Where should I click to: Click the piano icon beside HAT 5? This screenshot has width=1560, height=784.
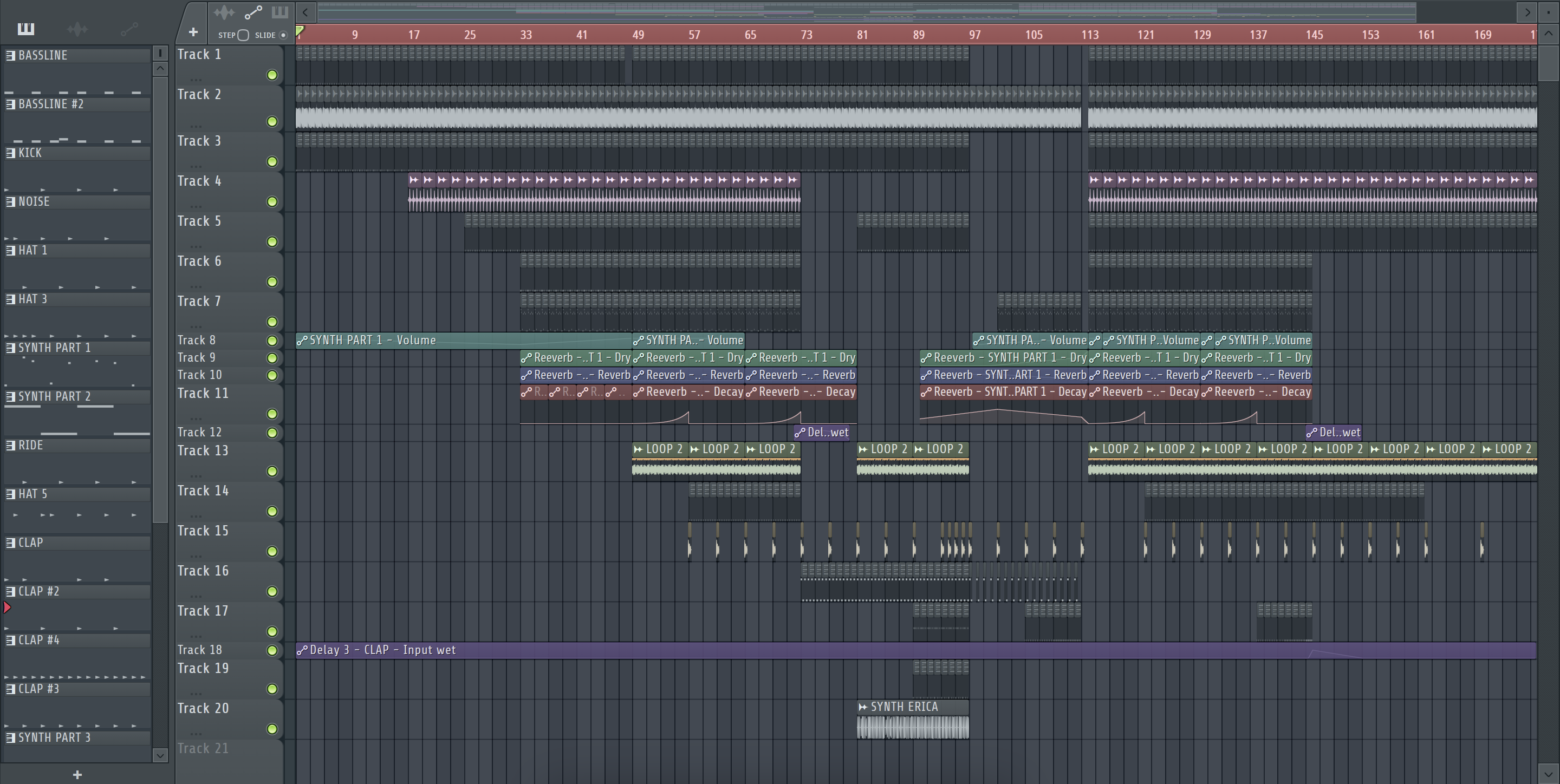tap(10, 494)
